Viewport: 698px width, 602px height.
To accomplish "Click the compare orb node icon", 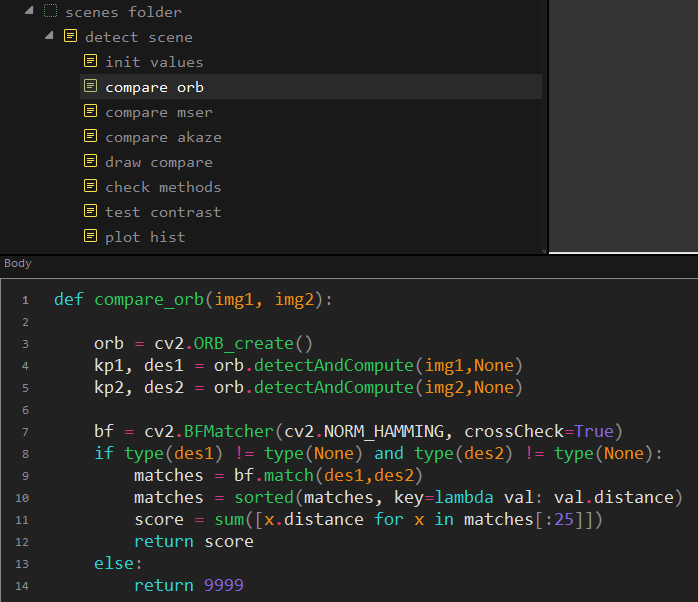I will (x=90, y=85).
